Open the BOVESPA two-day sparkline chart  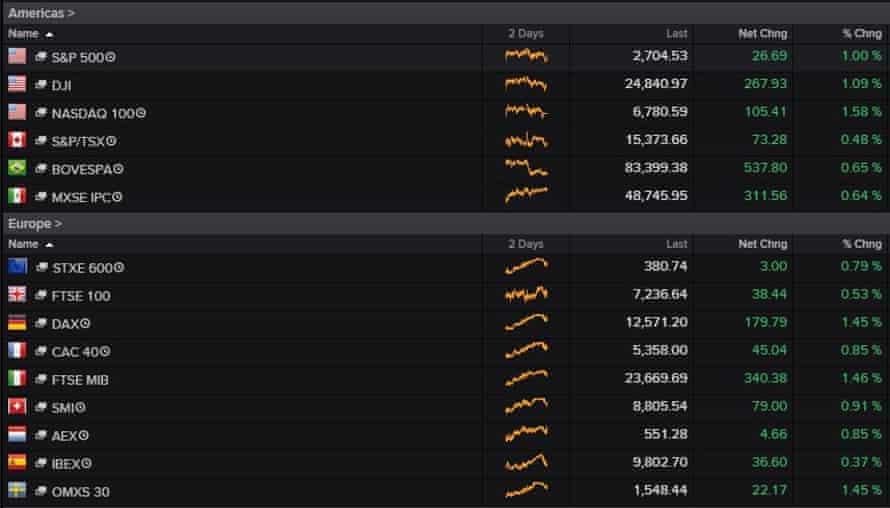(526, 167)
